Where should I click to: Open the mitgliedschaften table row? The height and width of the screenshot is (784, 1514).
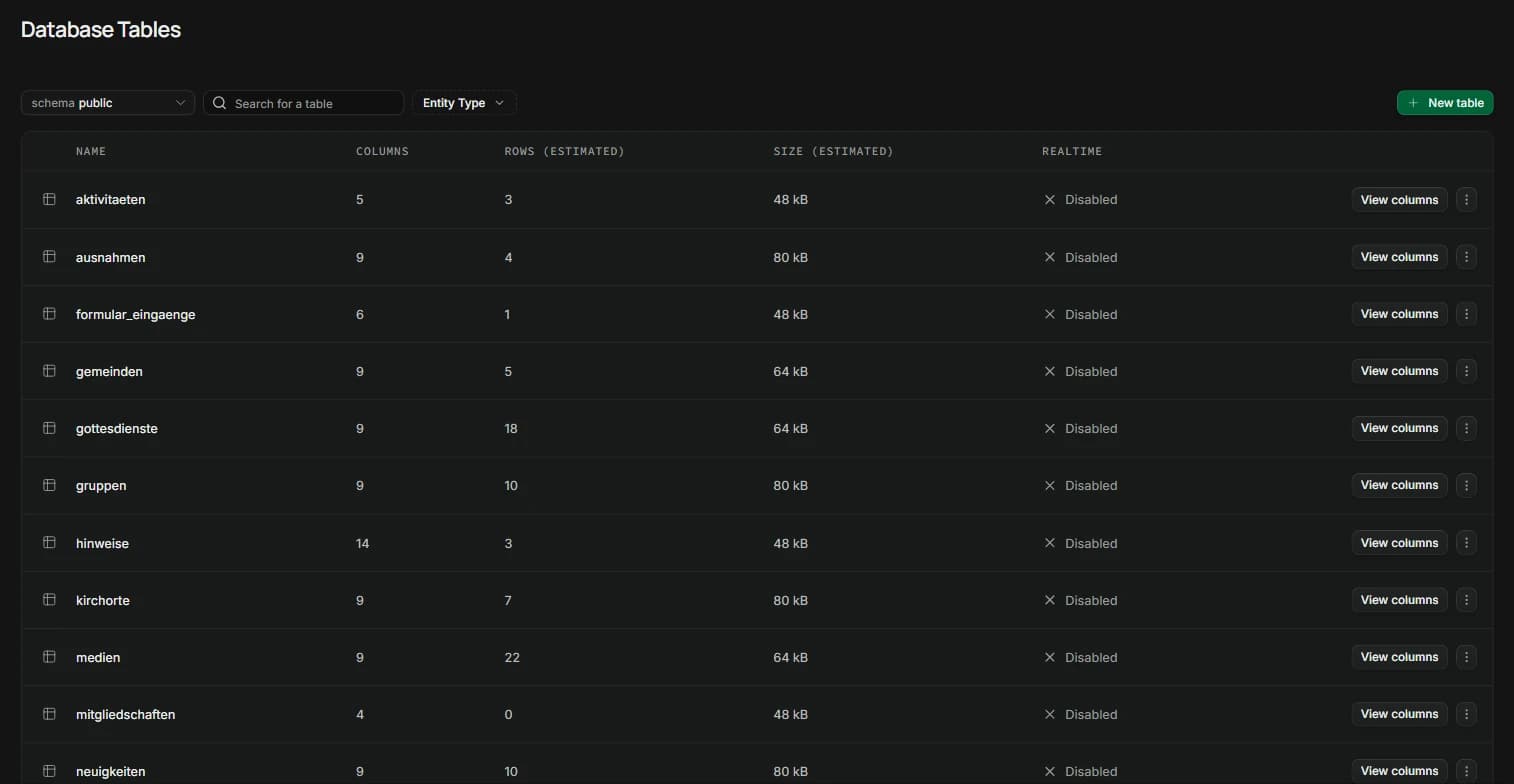(757, 714)
